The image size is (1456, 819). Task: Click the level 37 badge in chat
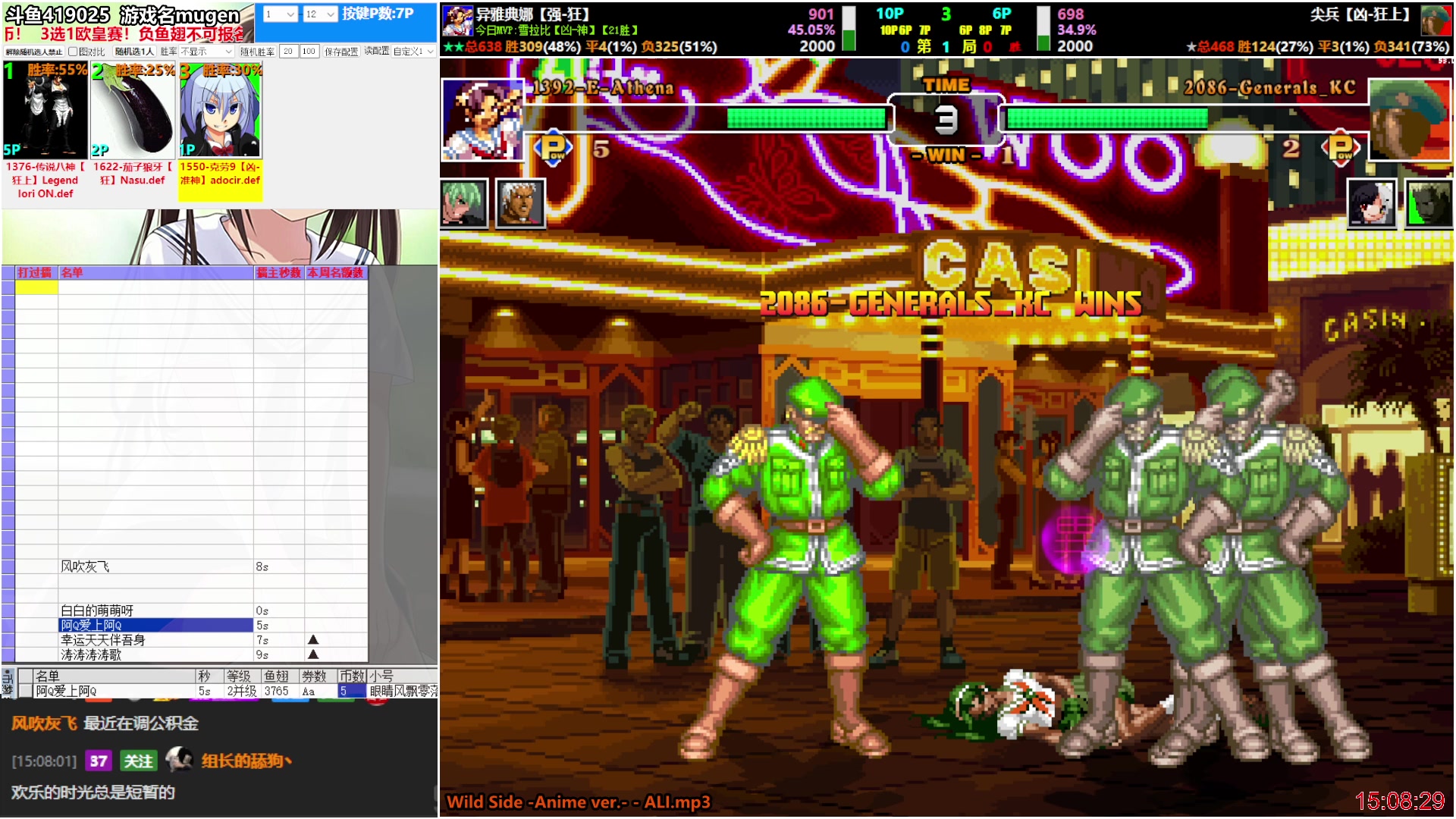(99, 761)
